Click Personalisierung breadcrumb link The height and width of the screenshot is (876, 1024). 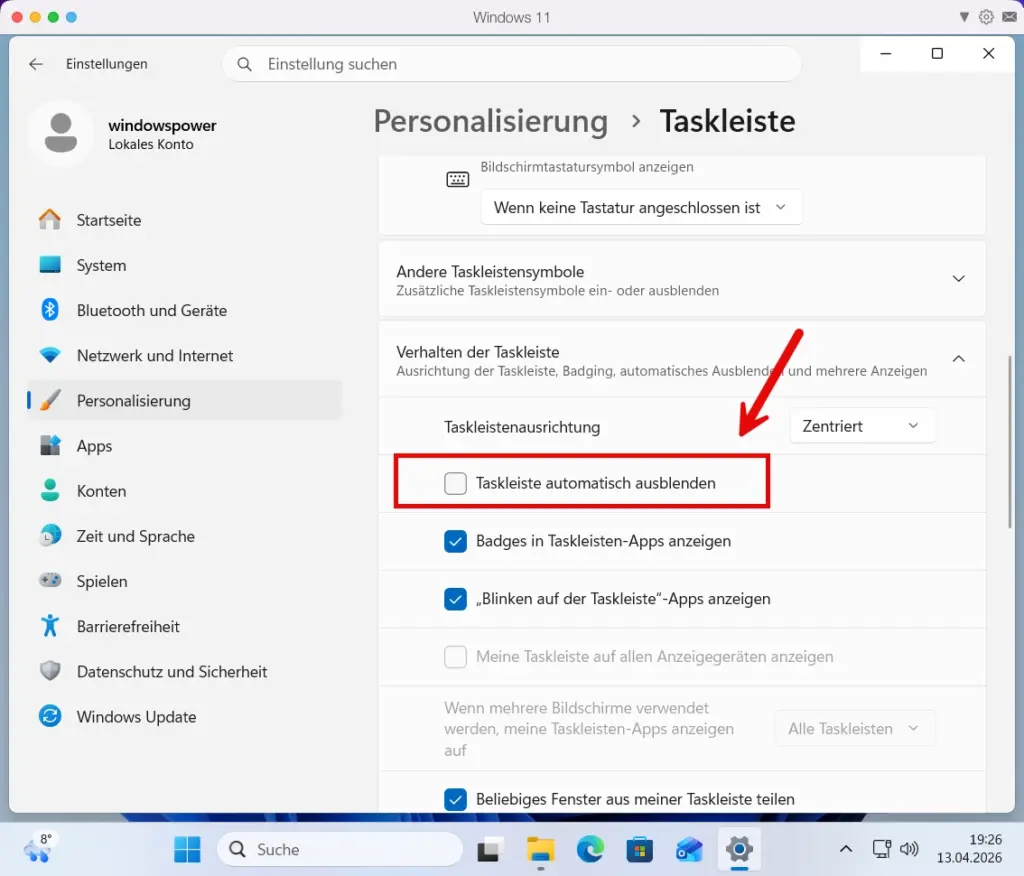490,122
